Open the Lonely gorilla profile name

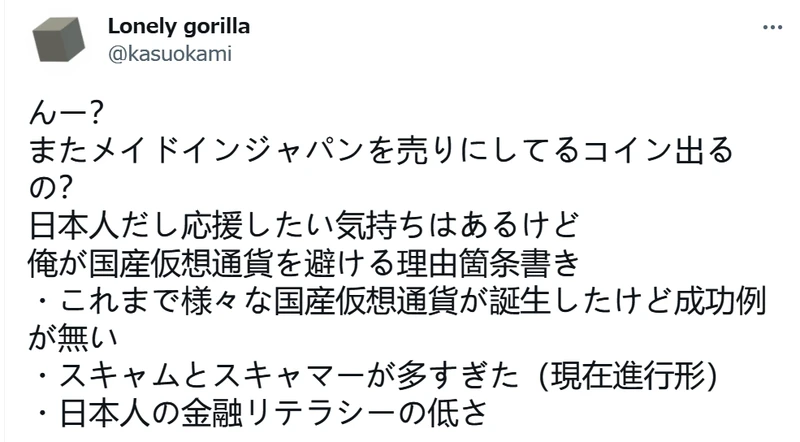[179, 27]
